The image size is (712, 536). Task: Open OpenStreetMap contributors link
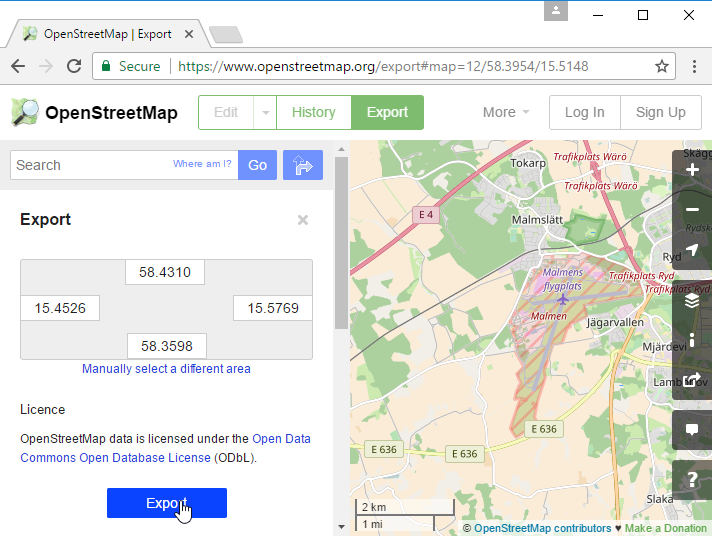[543, 528]
